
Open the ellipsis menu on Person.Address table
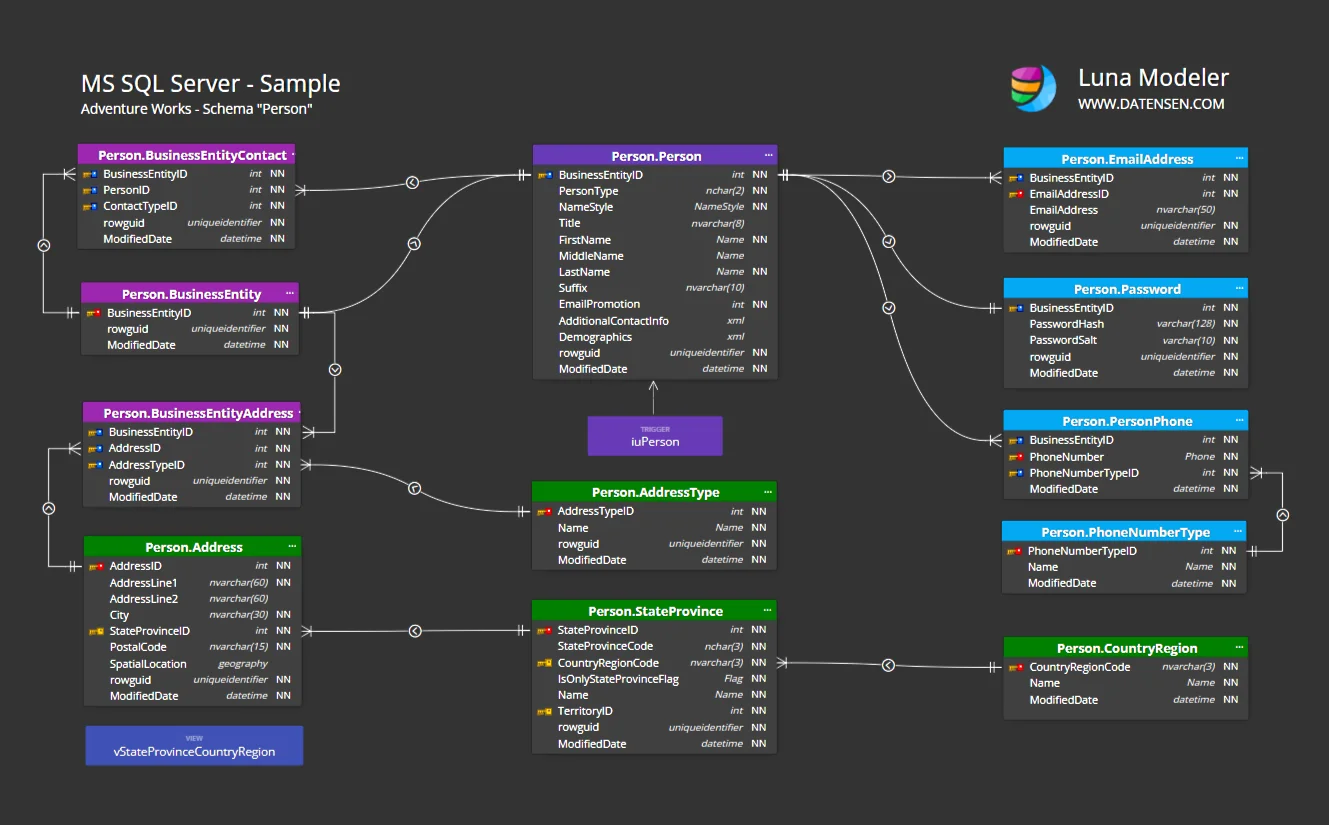292,547
